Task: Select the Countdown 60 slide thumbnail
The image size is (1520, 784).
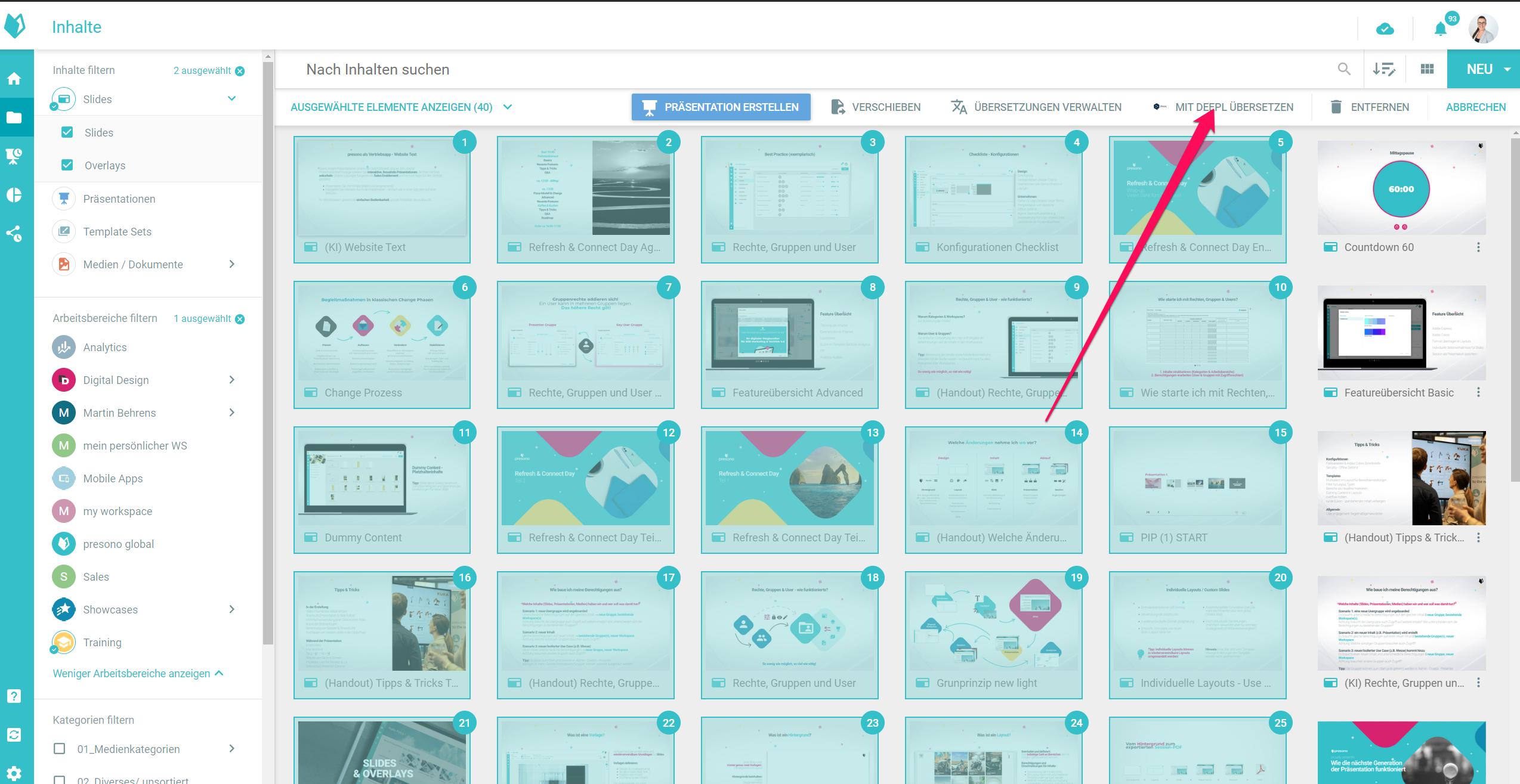Action: coord(1401,188)
